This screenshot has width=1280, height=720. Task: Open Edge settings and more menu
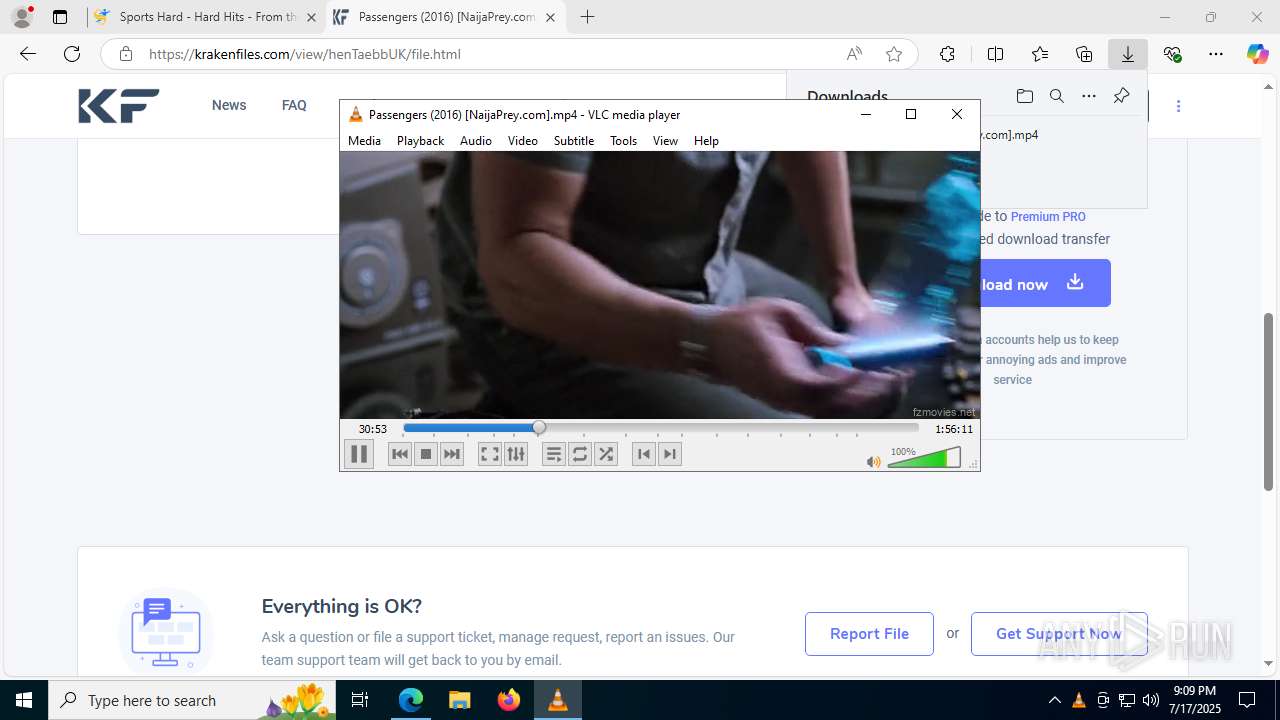click(x=1216, y=54)
